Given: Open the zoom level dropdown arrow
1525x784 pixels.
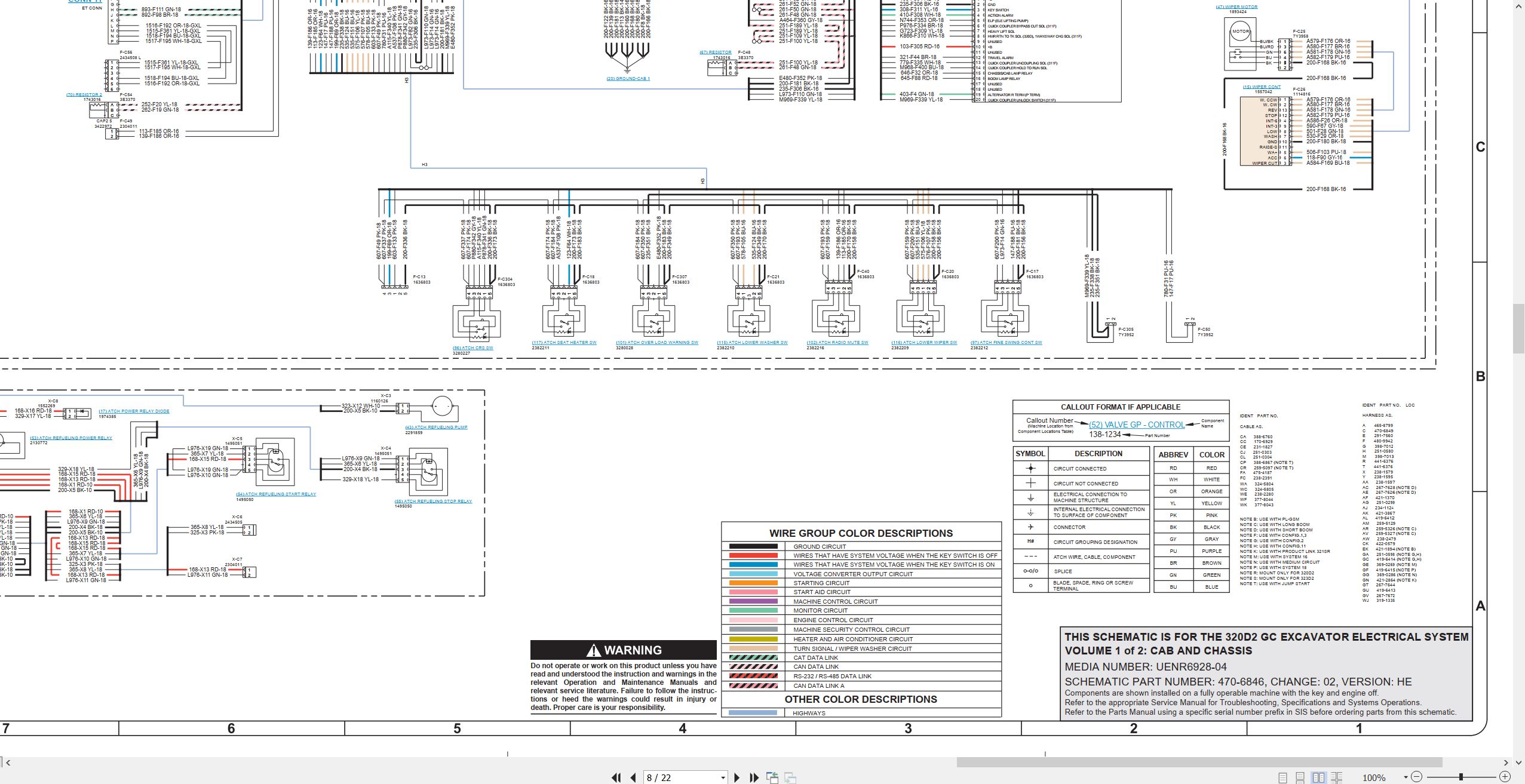Looking at the screenshot, I should 1406,777.
